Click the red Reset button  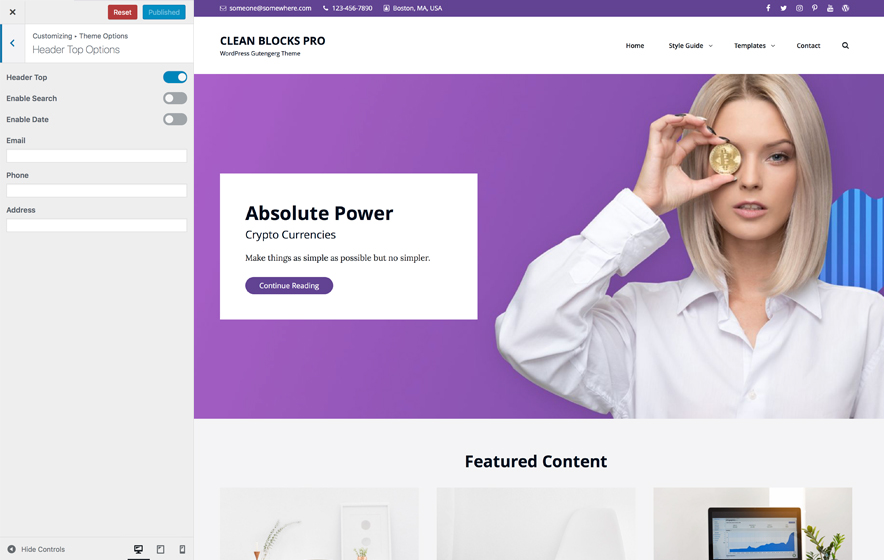point(122,12)
